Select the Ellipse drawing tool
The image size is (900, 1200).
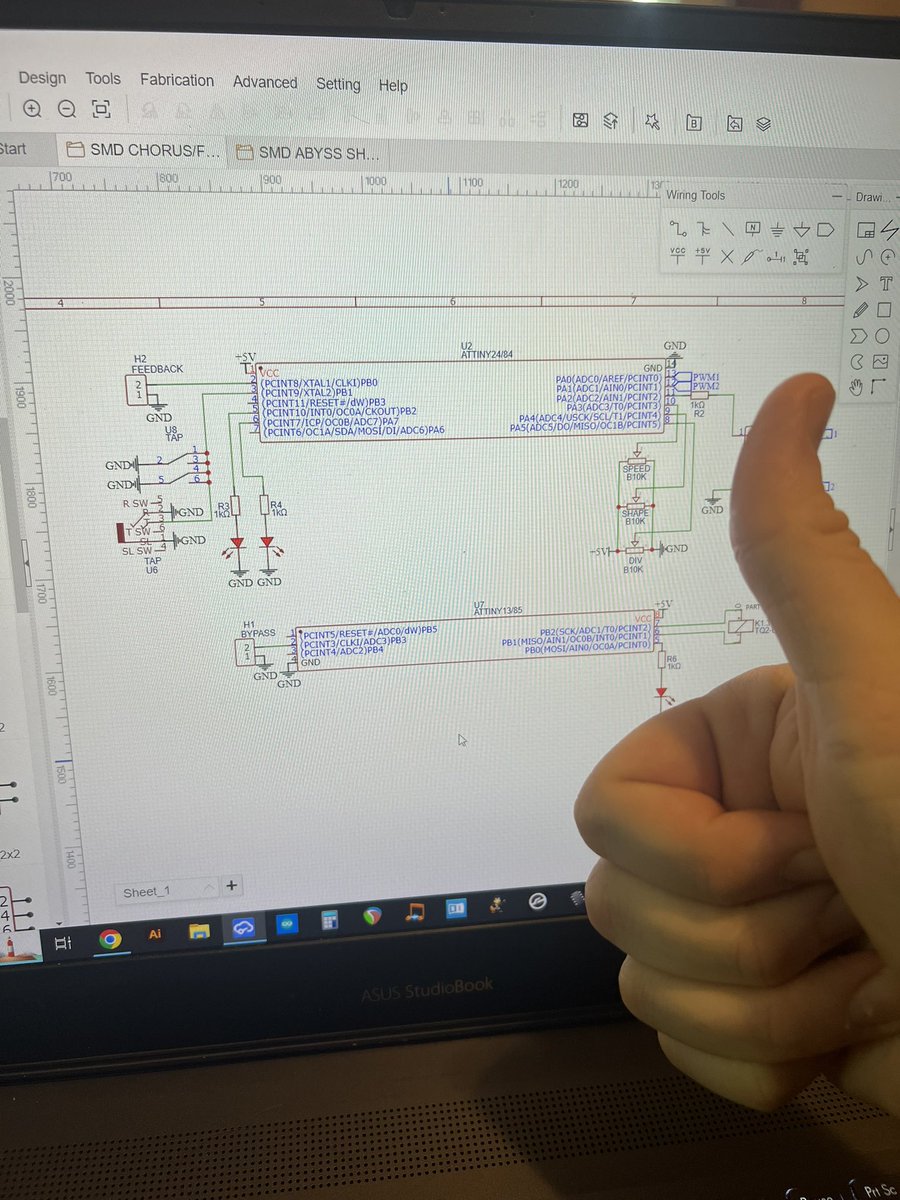pyautogui.click(x=882, y=336)
